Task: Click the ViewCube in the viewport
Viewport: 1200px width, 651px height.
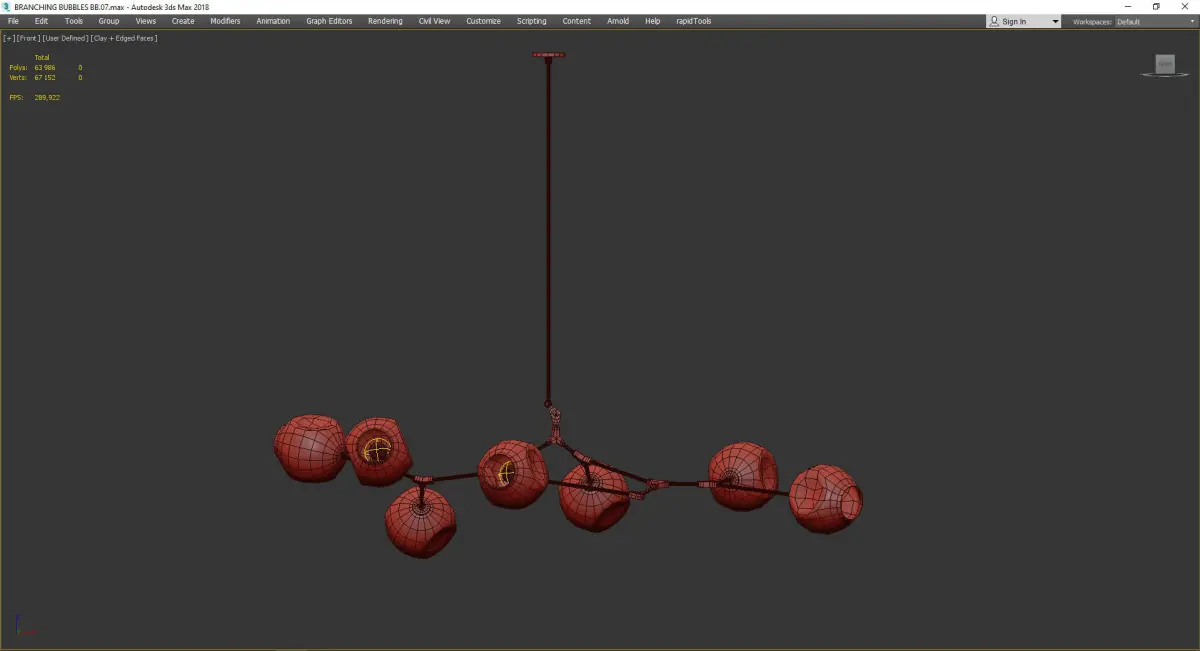Action: (1165, 64)
